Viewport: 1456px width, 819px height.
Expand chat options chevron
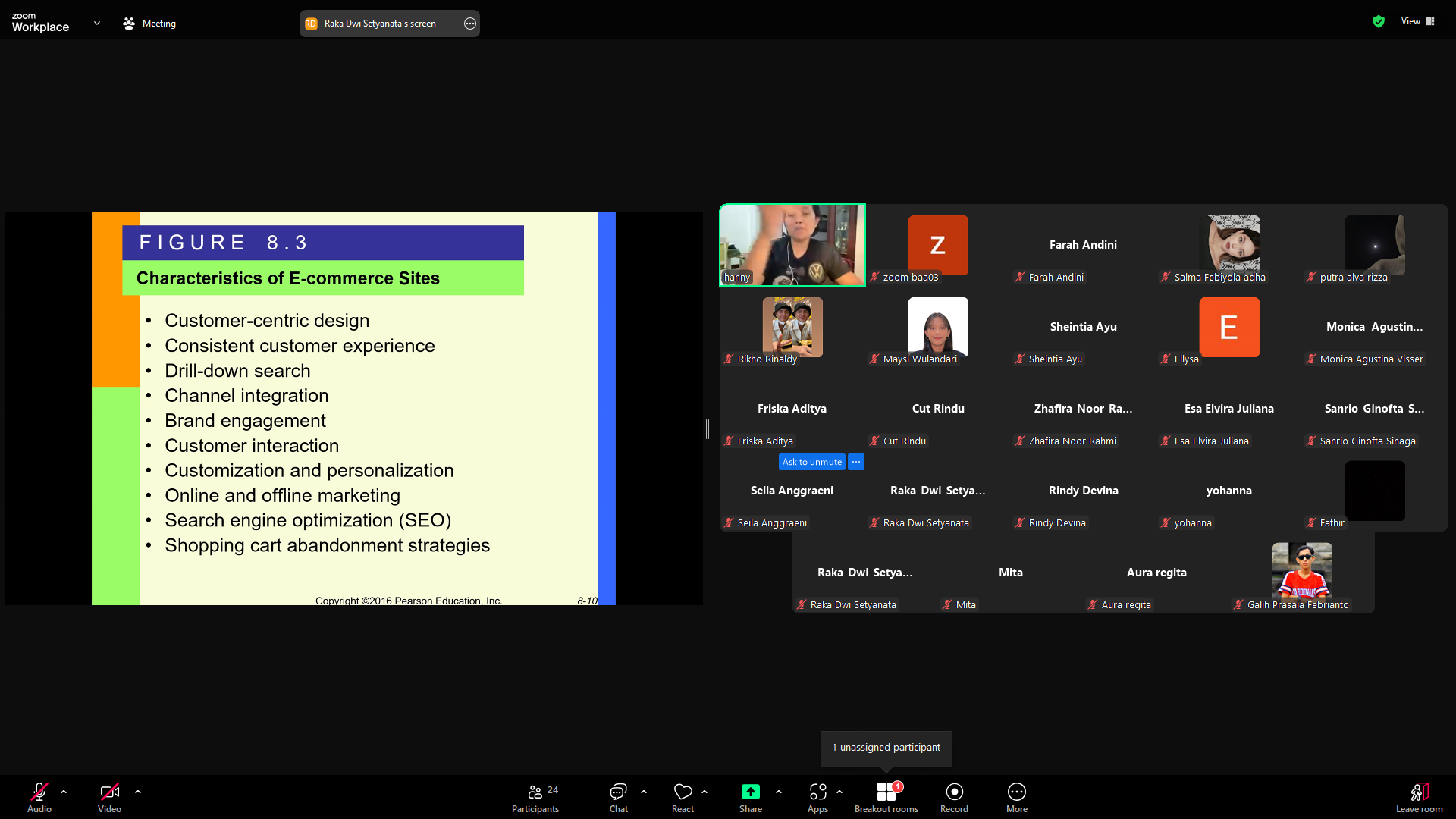pyautogui.click(x=644, y=792)
